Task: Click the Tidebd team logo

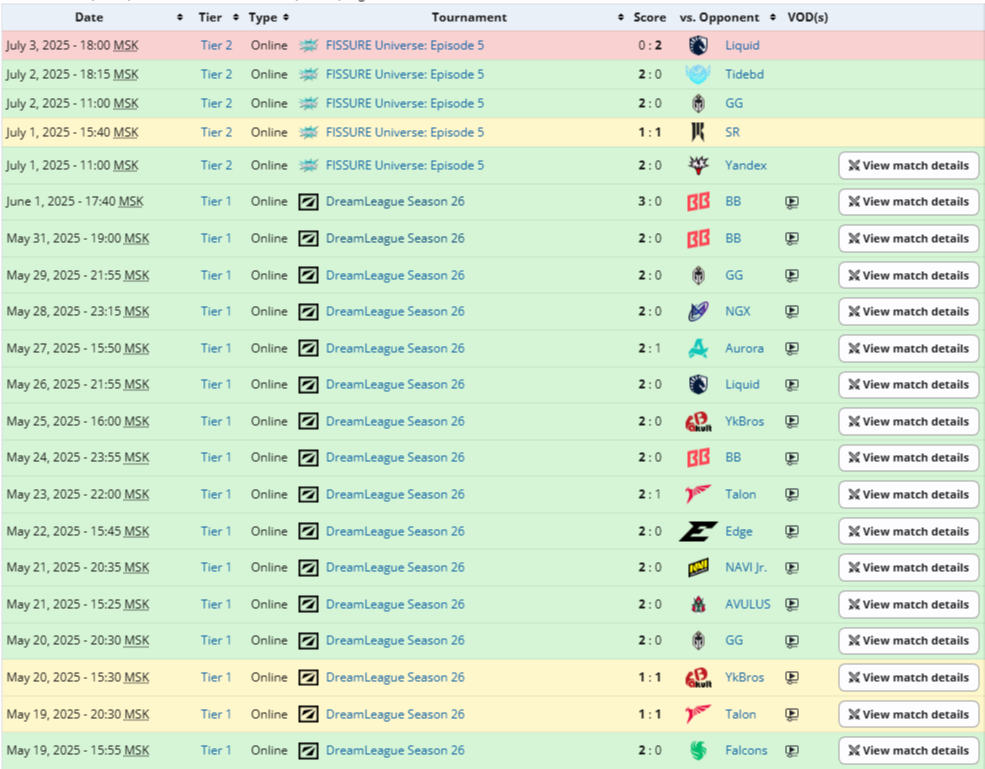Action: pyautogui.click(x=698, y=74)
